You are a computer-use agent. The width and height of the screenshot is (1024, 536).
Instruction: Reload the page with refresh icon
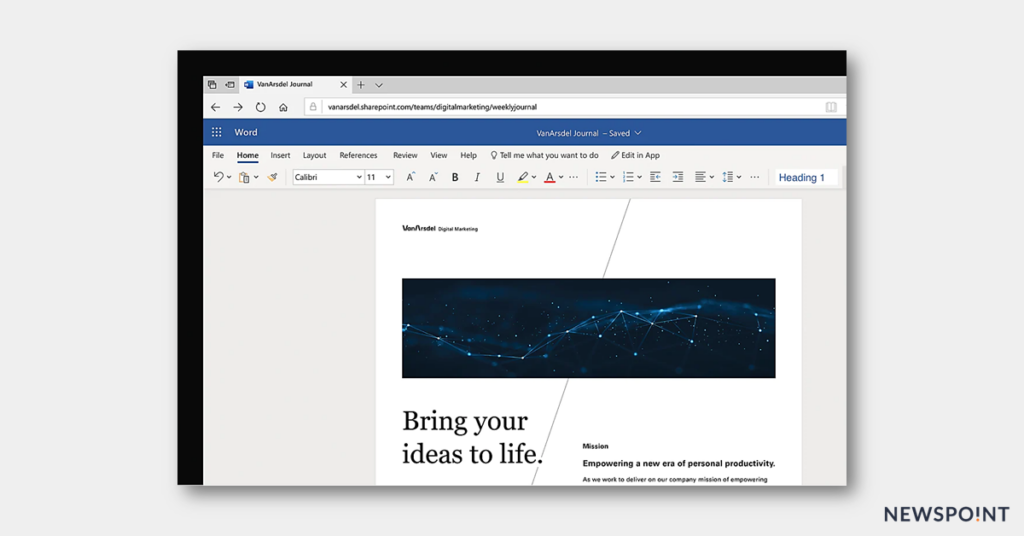coord(261,107)
